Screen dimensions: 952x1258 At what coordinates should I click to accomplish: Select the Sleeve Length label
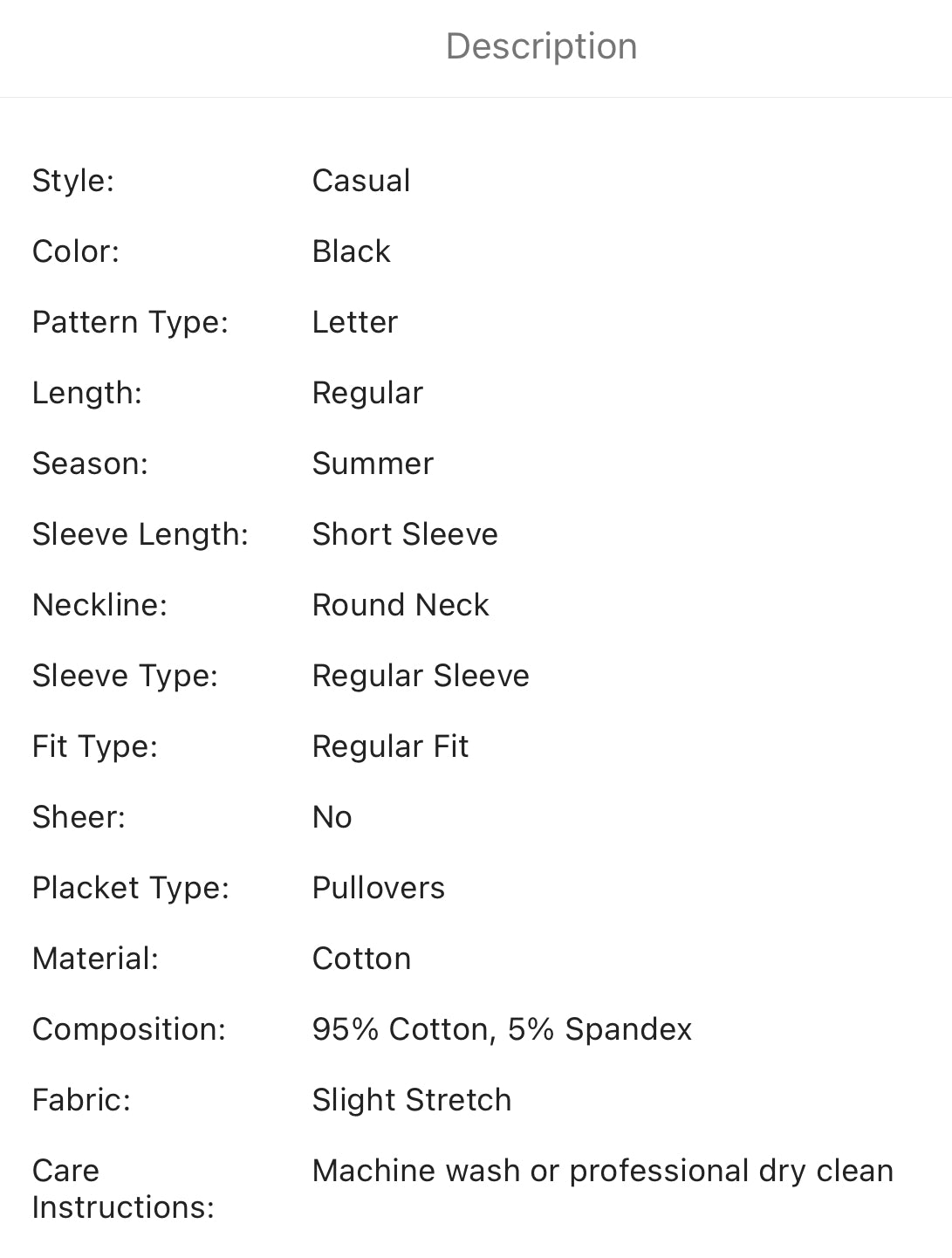pyautogui.click(x=140, y=534)
